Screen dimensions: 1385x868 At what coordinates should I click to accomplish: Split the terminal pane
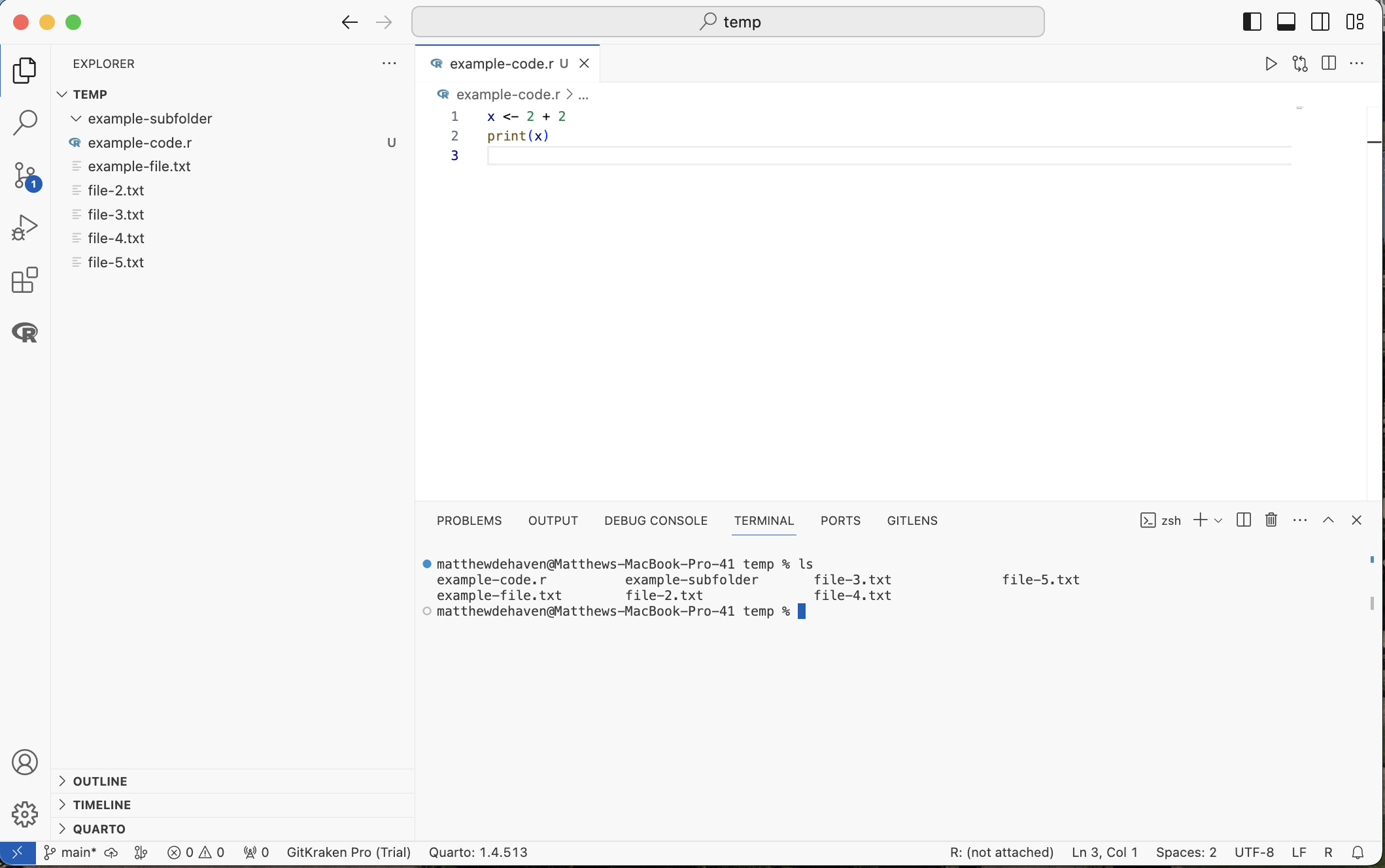pyautogui.click(x=1244, y=520)
